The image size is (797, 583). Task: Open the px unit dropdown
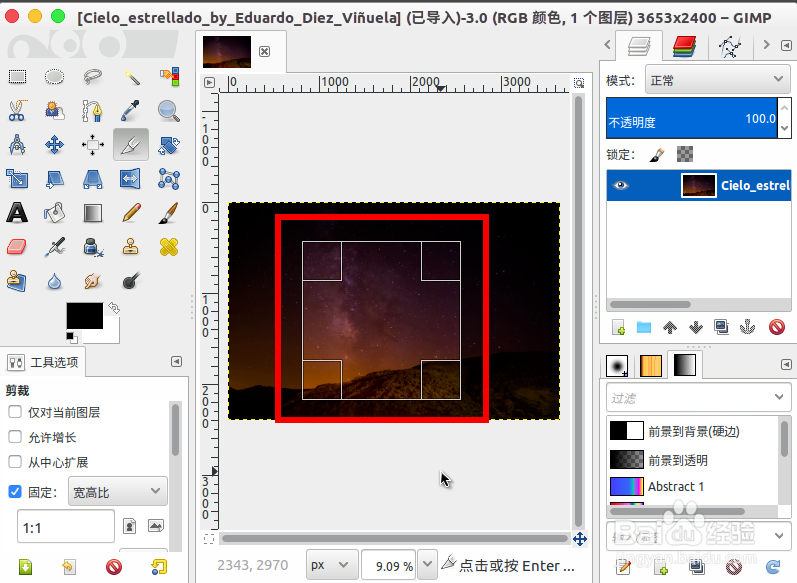(x=332, y=565)
